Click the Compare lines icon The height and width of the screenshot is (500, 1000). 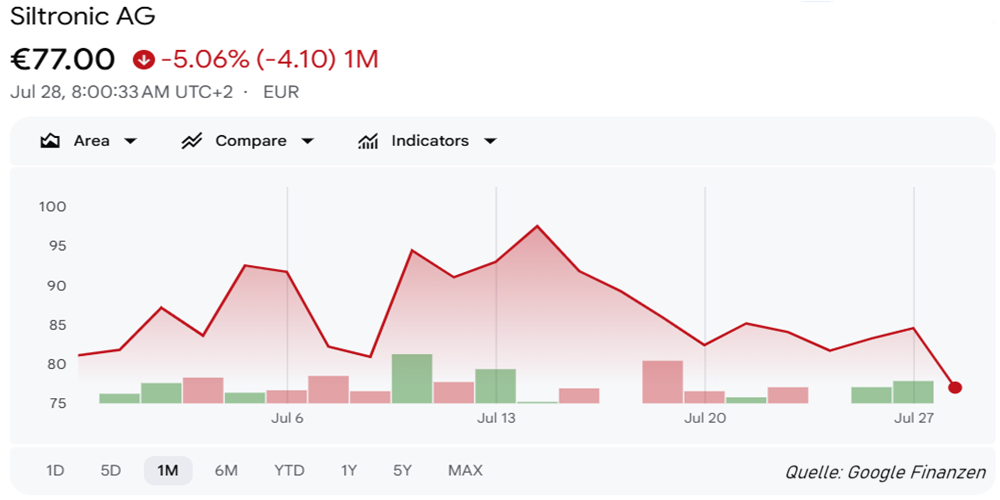coord(191,141)
